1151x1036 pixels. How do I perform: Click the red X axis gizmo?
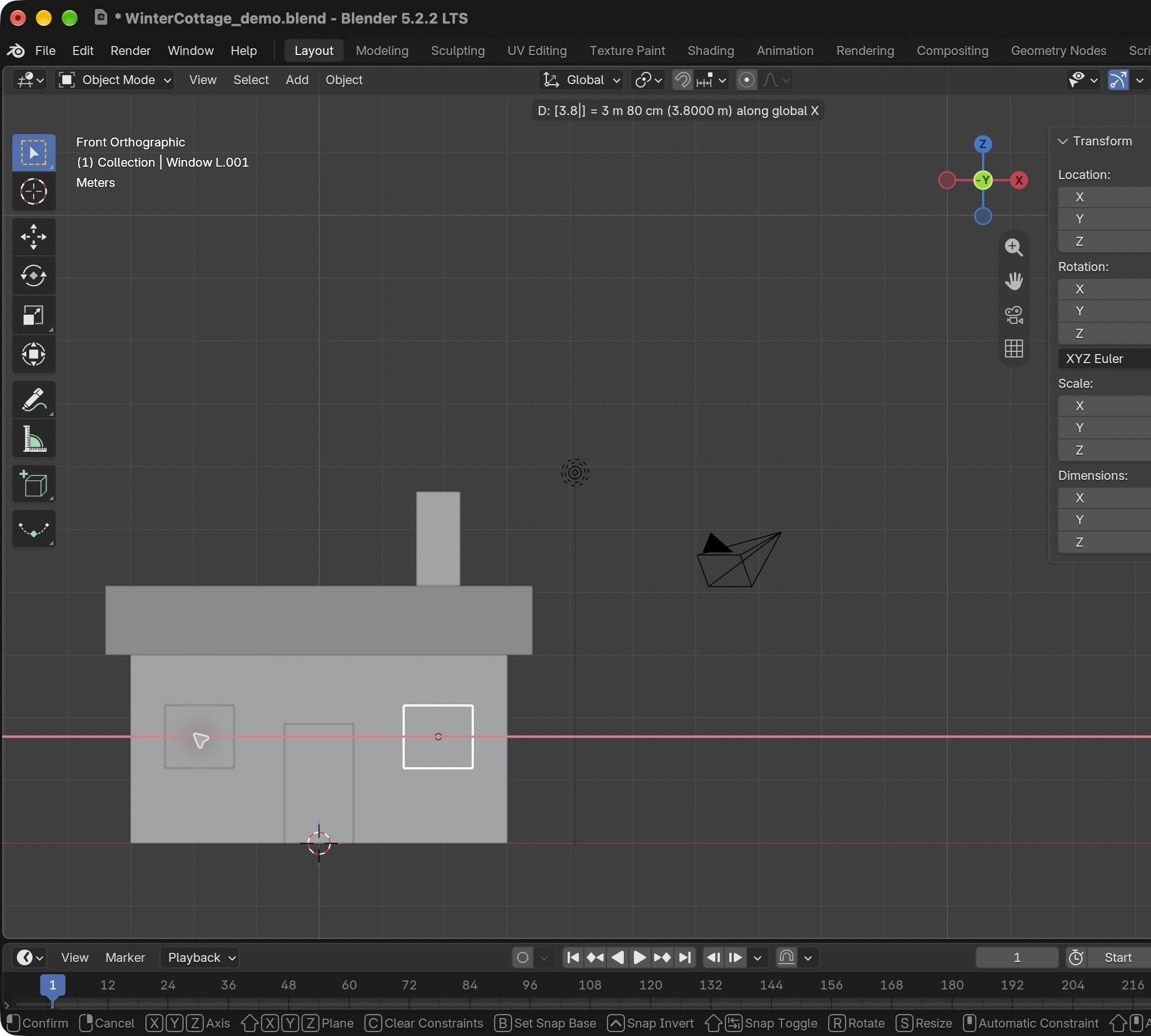[1019, 181]
